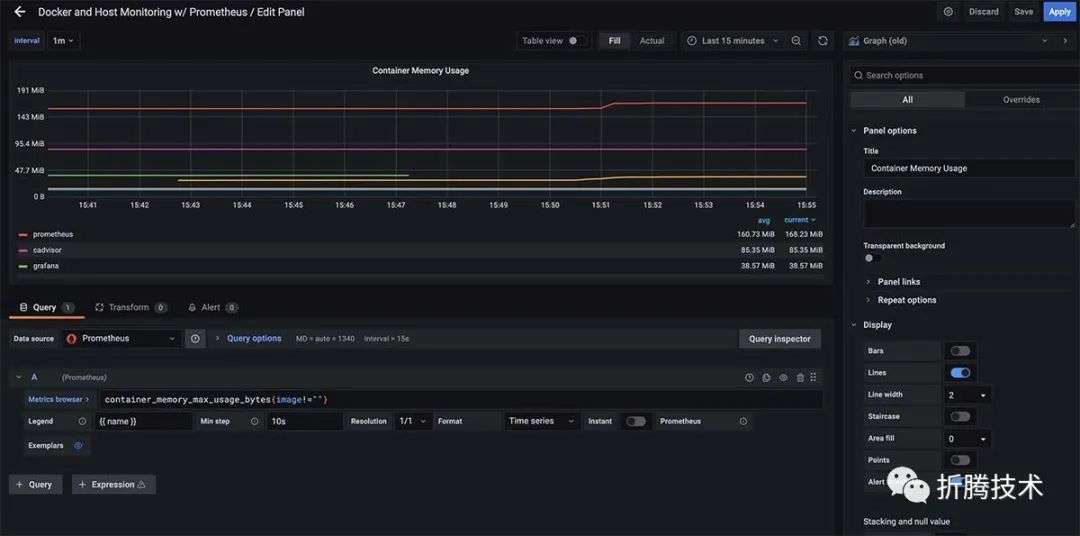The height and width of the screenshot is (536, 1080).
Task: Open data source help icon beside Prometheus
Action: pos(195,338)
